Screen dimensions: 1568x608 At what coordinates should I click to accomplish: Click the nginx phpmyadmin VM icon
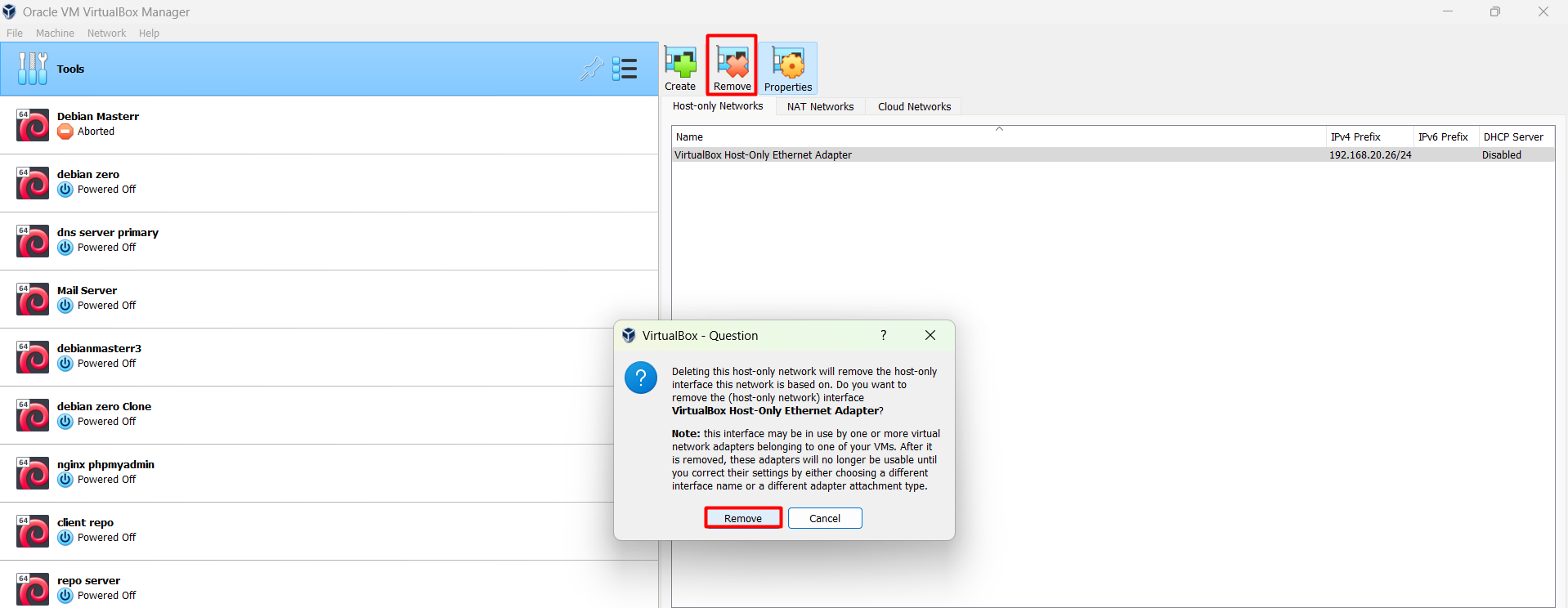point(33,473)
